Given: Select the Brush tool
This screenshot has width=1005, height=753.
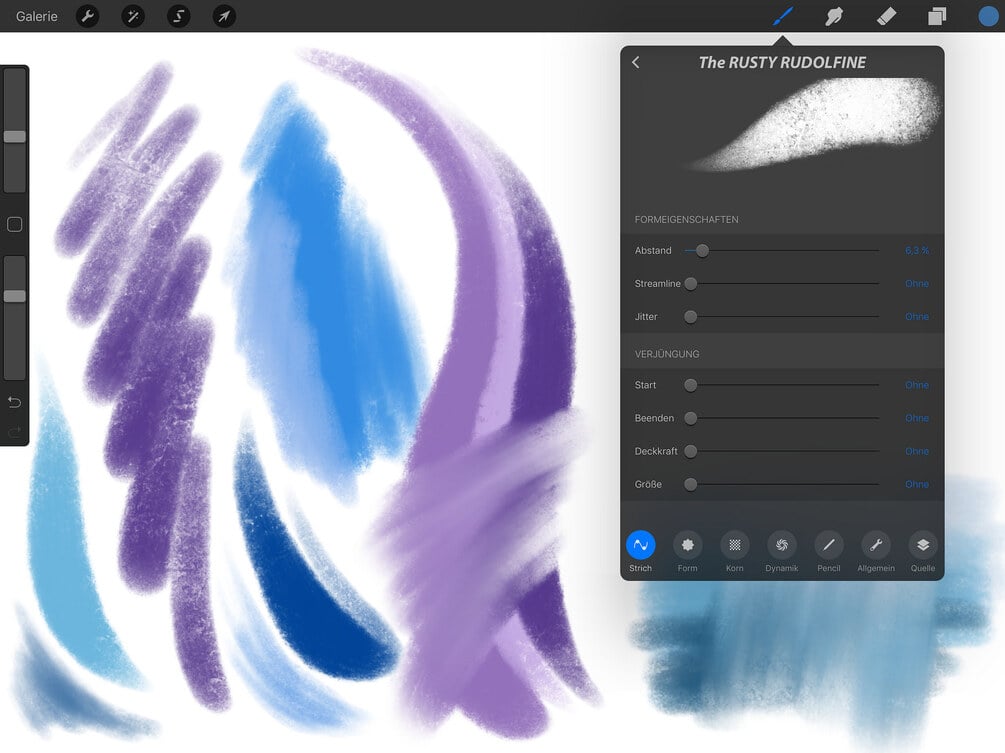Looking at the screenshot, I should click(x=783, y=16).
